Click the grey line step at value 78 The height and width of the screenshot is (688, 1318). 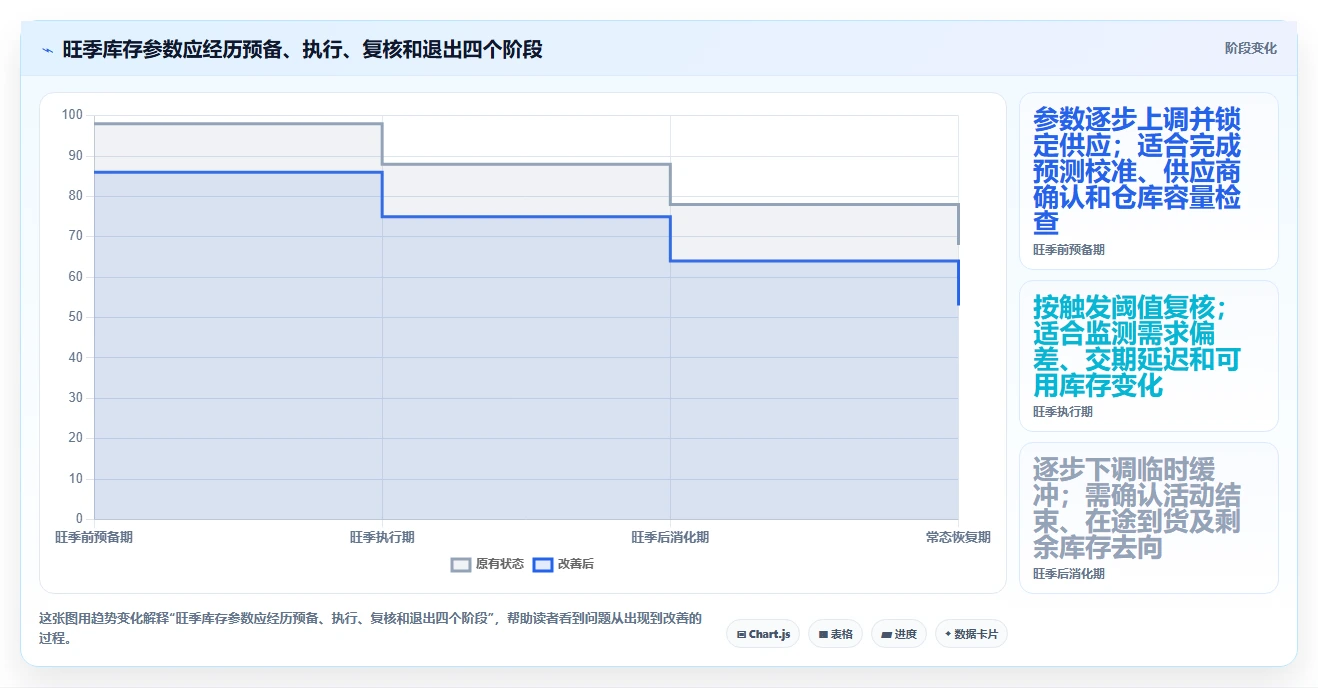814,204
